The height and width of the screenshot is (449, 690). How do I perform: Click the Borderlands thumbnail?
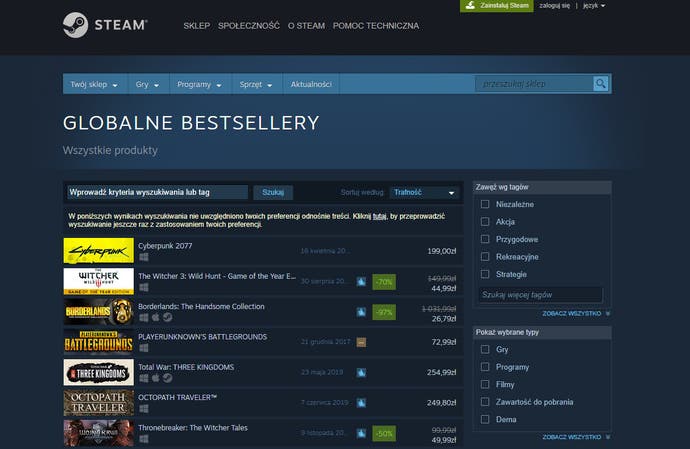99,311
